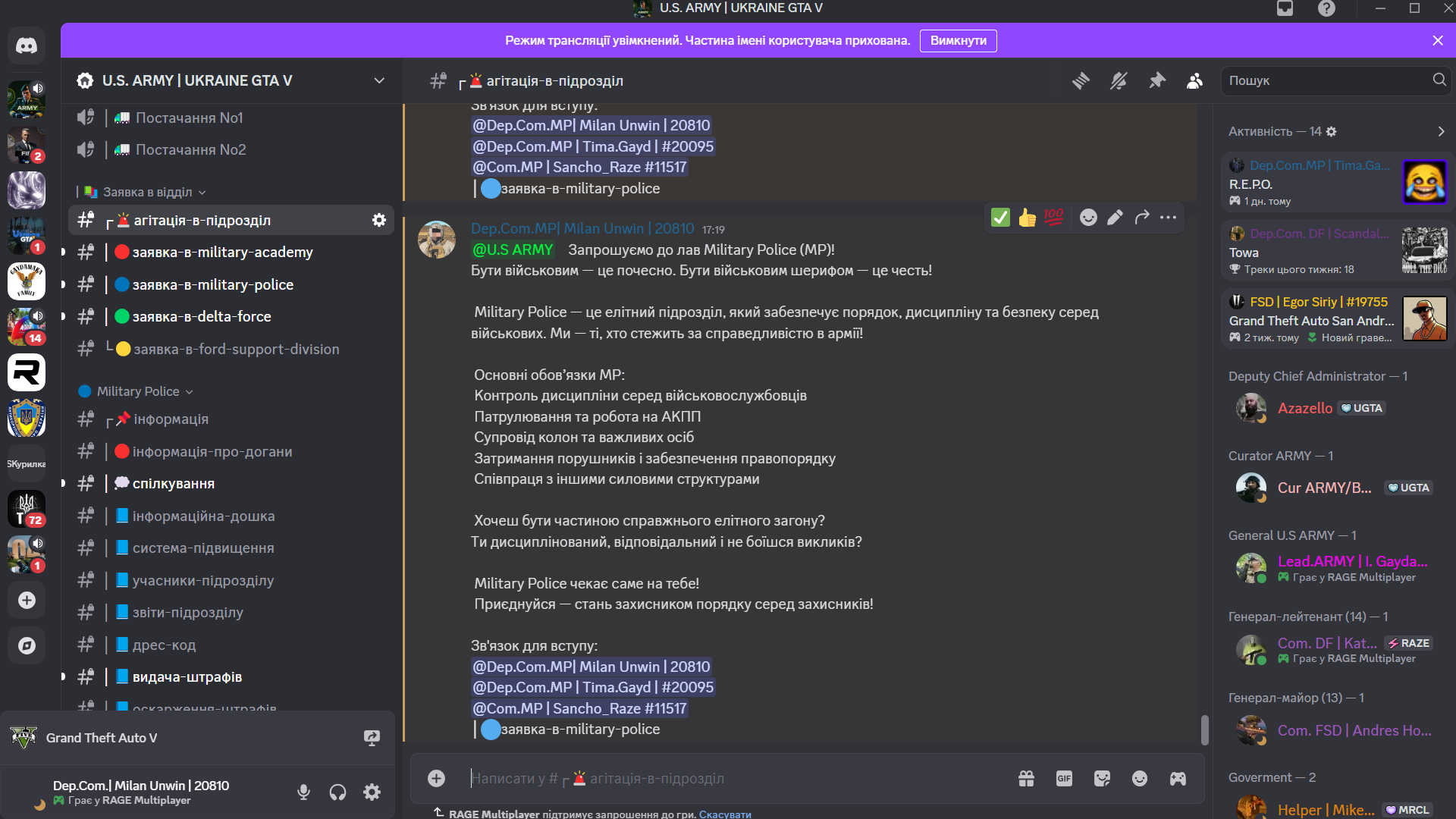Expand the Активність section arrow
The height and width of the screenshot is (819, 1456).
click(x=1441, y=131)
